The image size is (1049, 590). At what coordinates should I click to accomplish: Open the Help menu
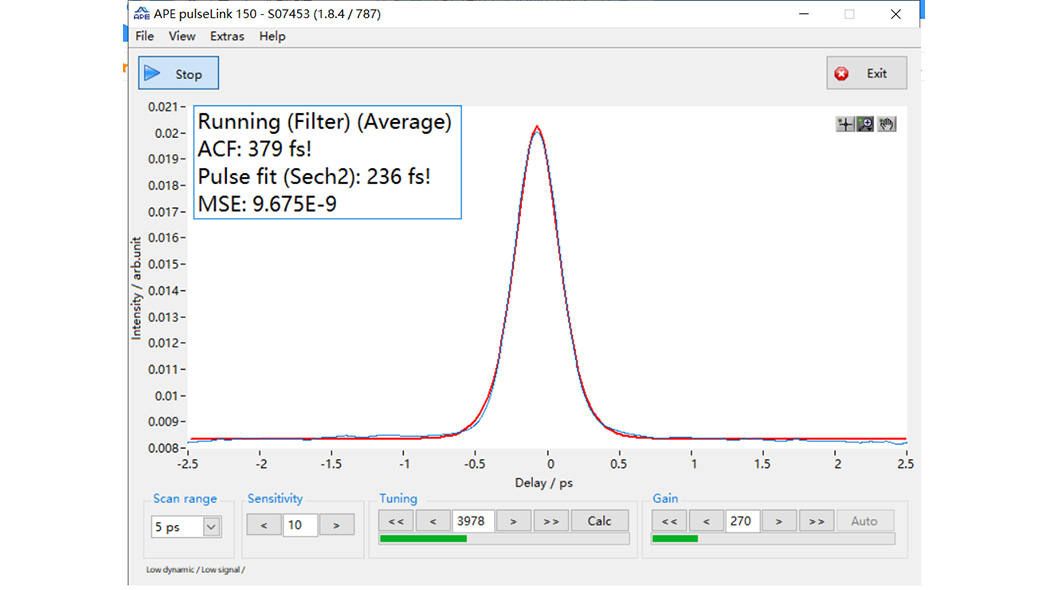point(272,36)
